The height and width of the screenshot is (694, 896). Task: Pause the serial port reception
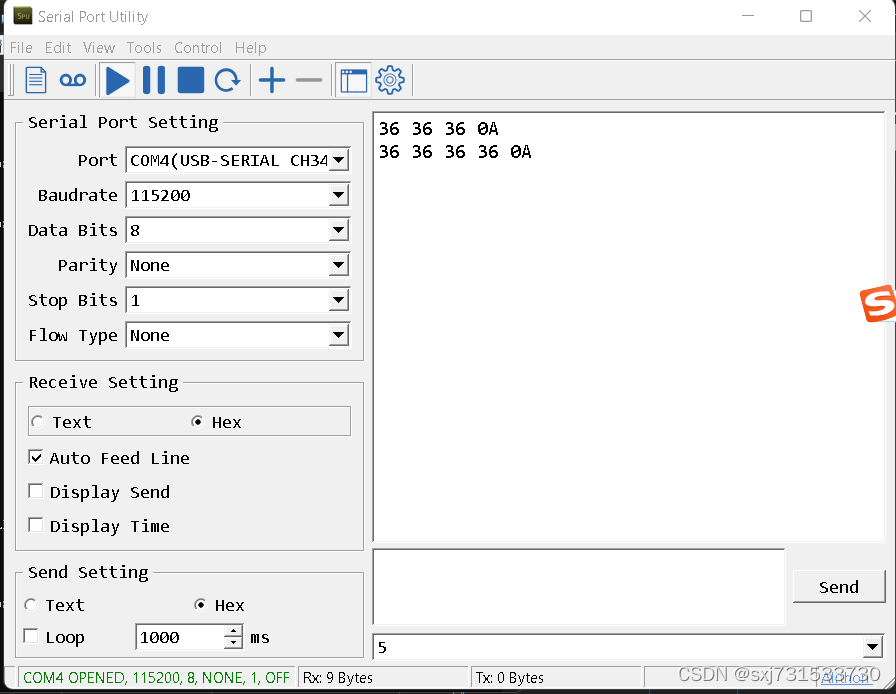pos(154,80)
